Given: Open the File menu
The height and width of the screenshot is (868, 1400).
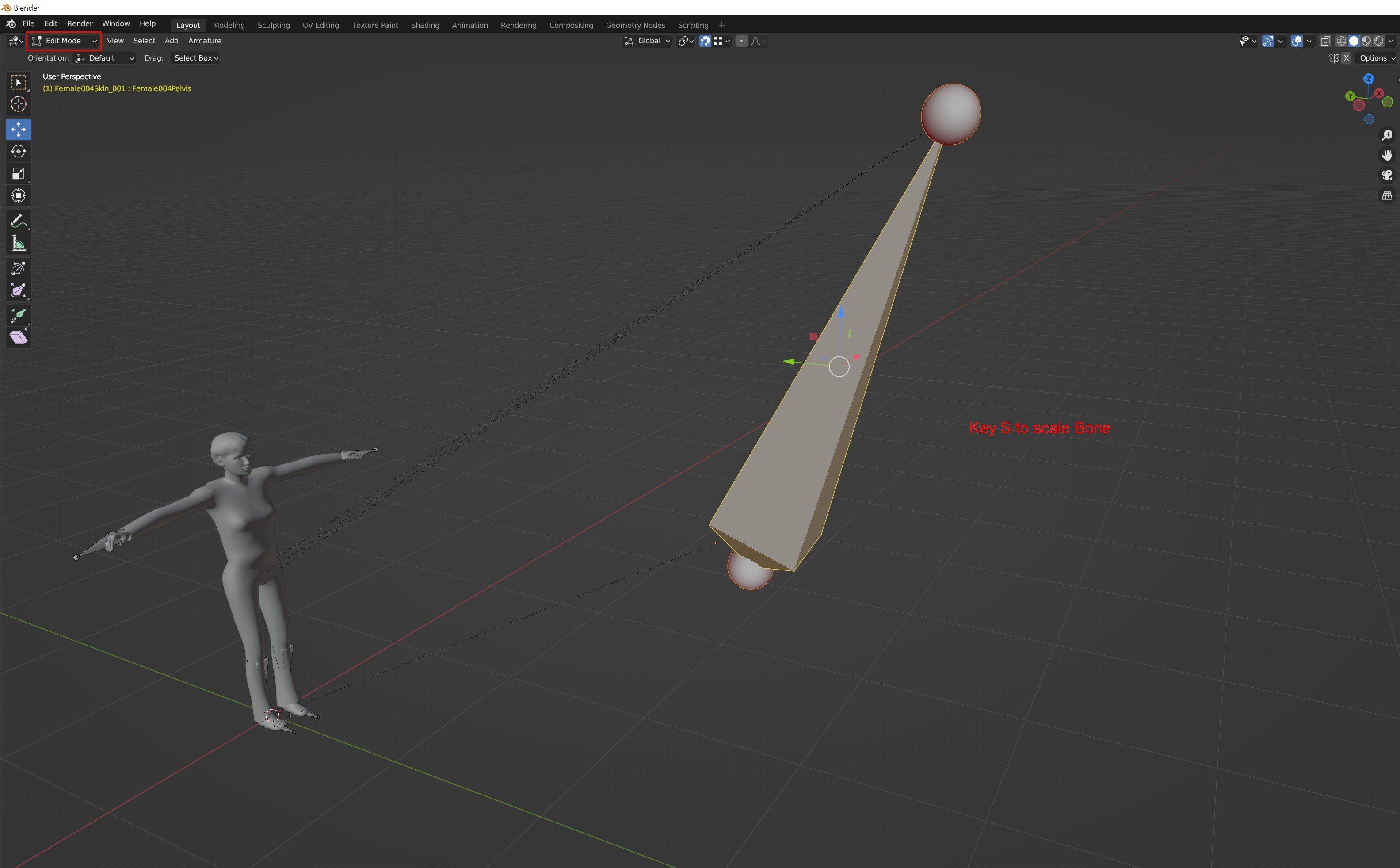Looking at the screenshot, I should click(28, 23).
